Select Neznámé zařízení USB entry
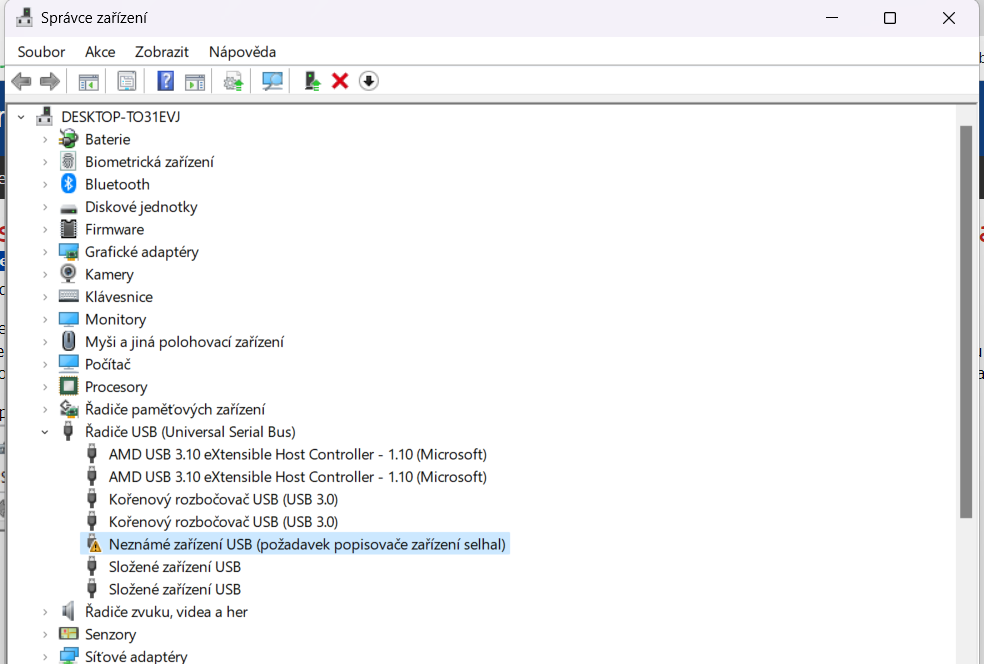984x664 pixels. tap(307, 544)
